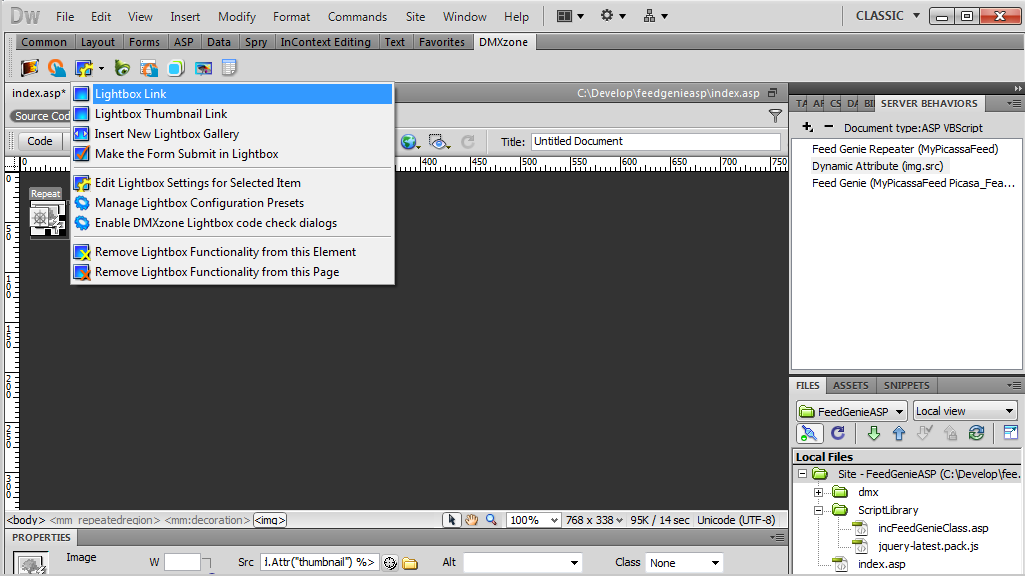Click the Check In padlock icon

pos(950,433)
